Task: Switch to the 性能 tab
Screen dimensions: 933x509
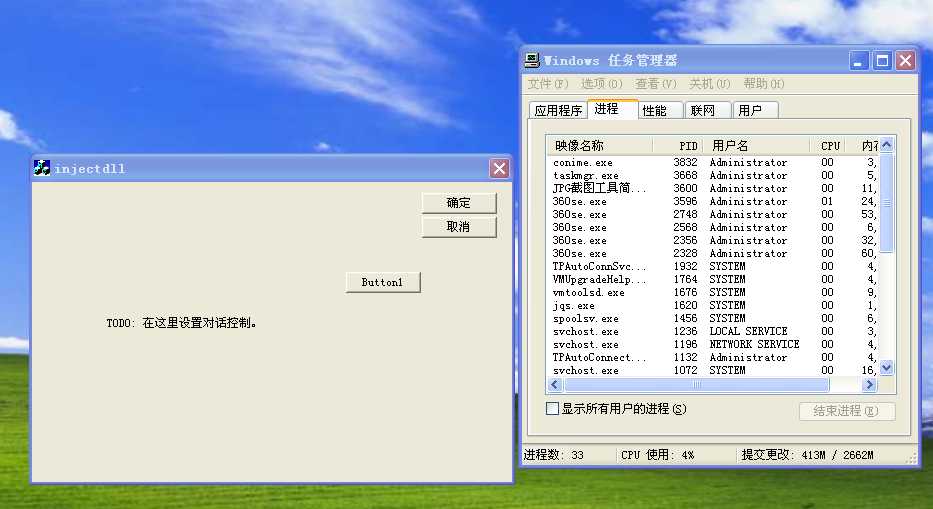Action: click(660, 111)
